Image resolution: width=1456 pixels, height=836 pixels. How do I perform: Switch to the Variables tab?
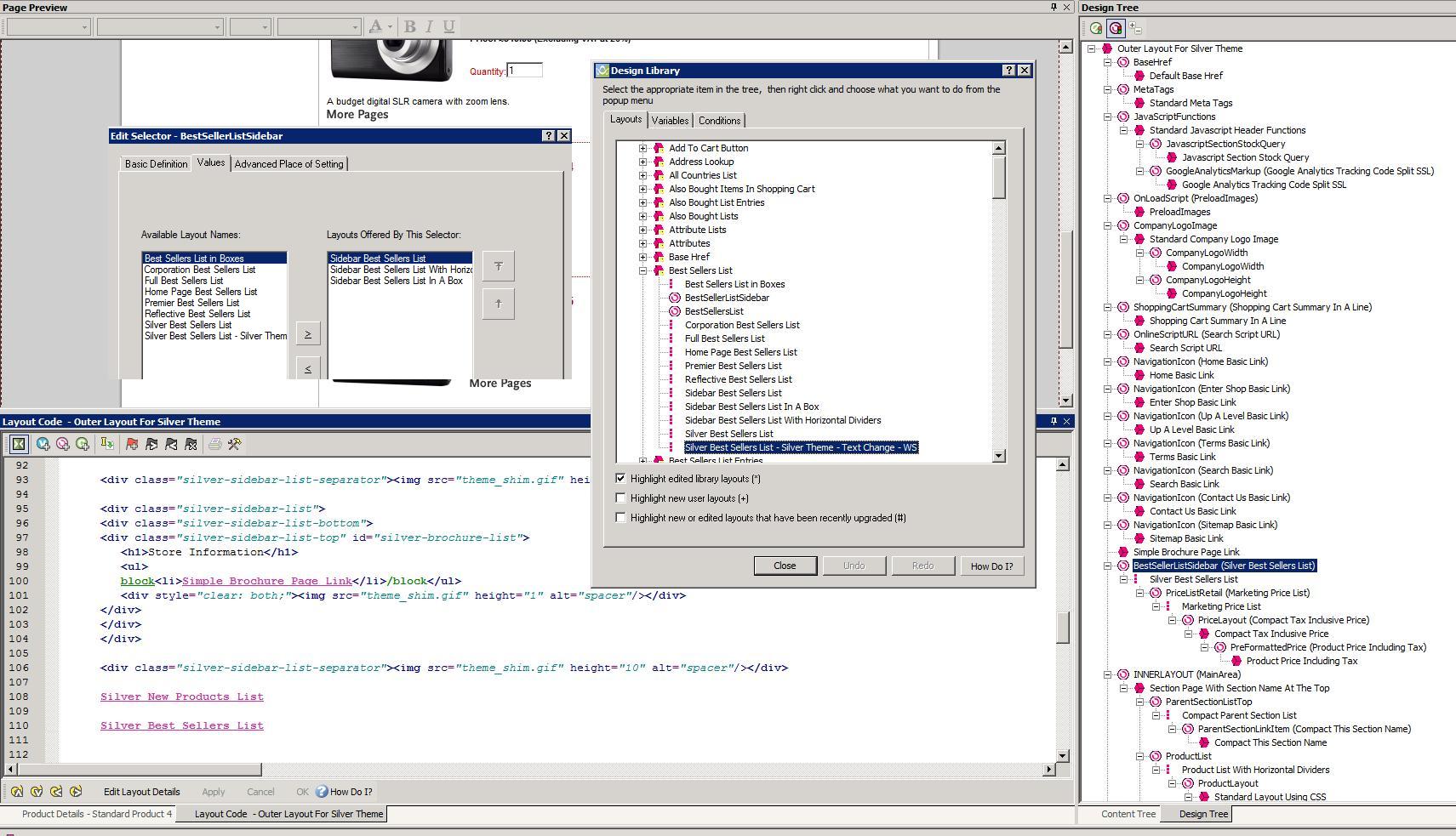670,121
